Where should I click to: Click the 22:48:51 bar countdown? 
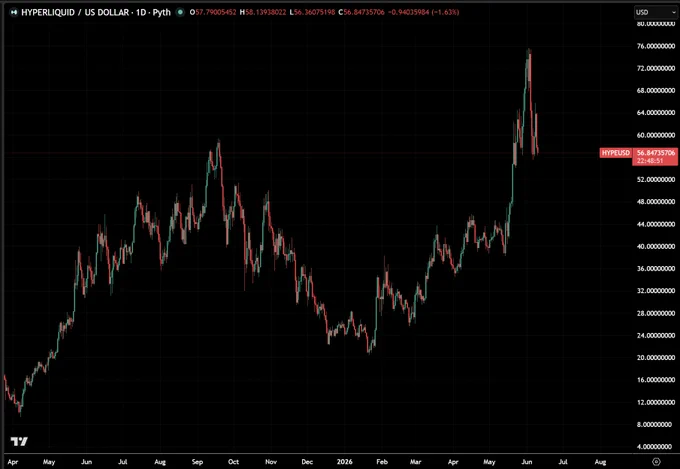pyautogui.click(x=650, y=161)
